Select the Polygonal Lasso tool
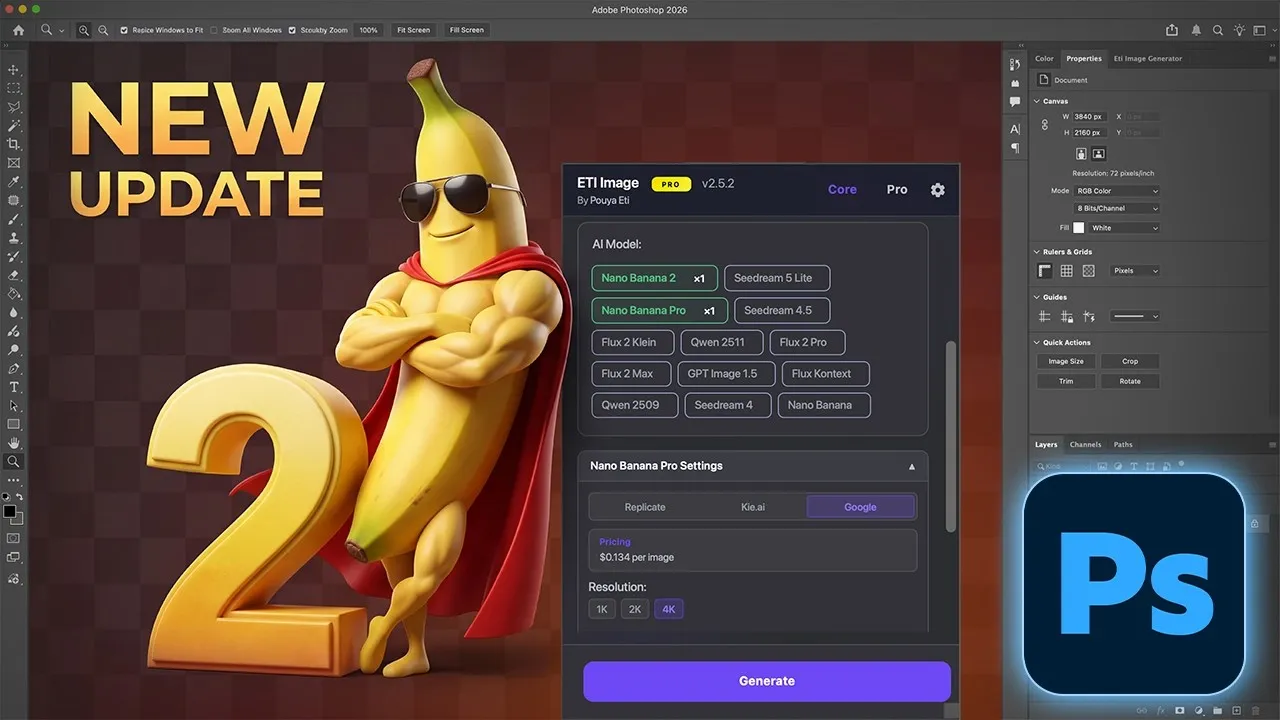Image resolution: width=1280 pixels, height=720 pixels. 14,107
